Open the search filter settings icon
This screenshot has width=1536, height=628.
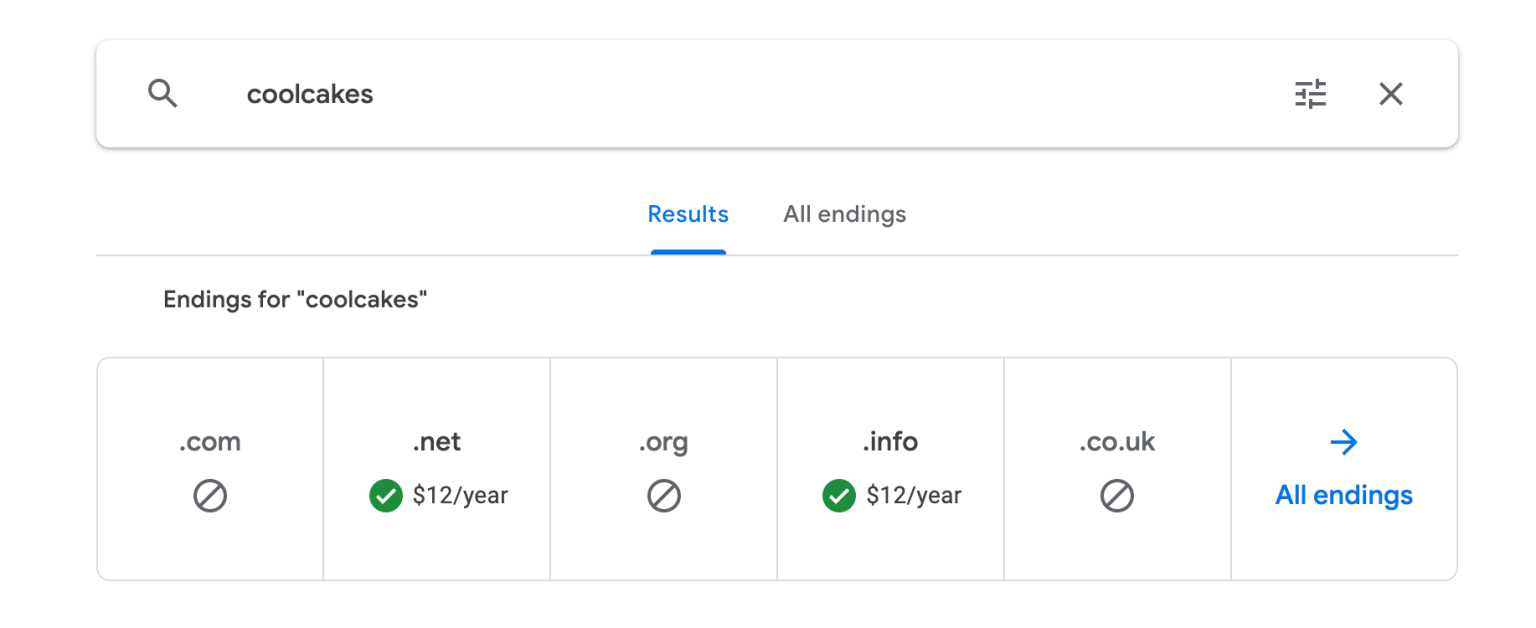[x=1310, y=94]
